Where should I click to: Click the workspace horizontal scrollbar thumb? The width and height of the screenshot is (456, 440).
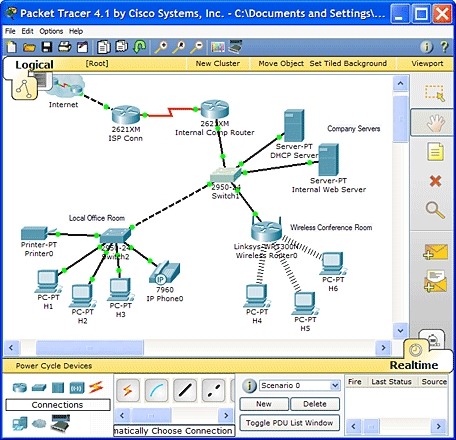[x=90, y=348]
